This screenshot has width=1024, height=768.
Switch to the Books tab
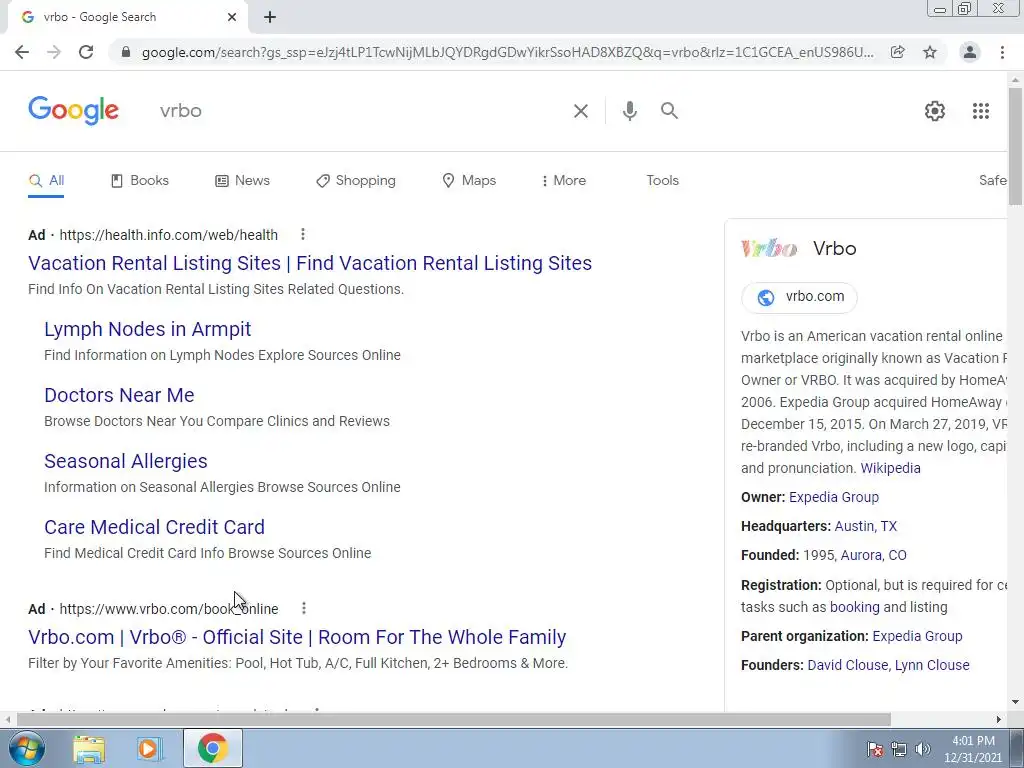pyautogui.click(x=140, y=181)
